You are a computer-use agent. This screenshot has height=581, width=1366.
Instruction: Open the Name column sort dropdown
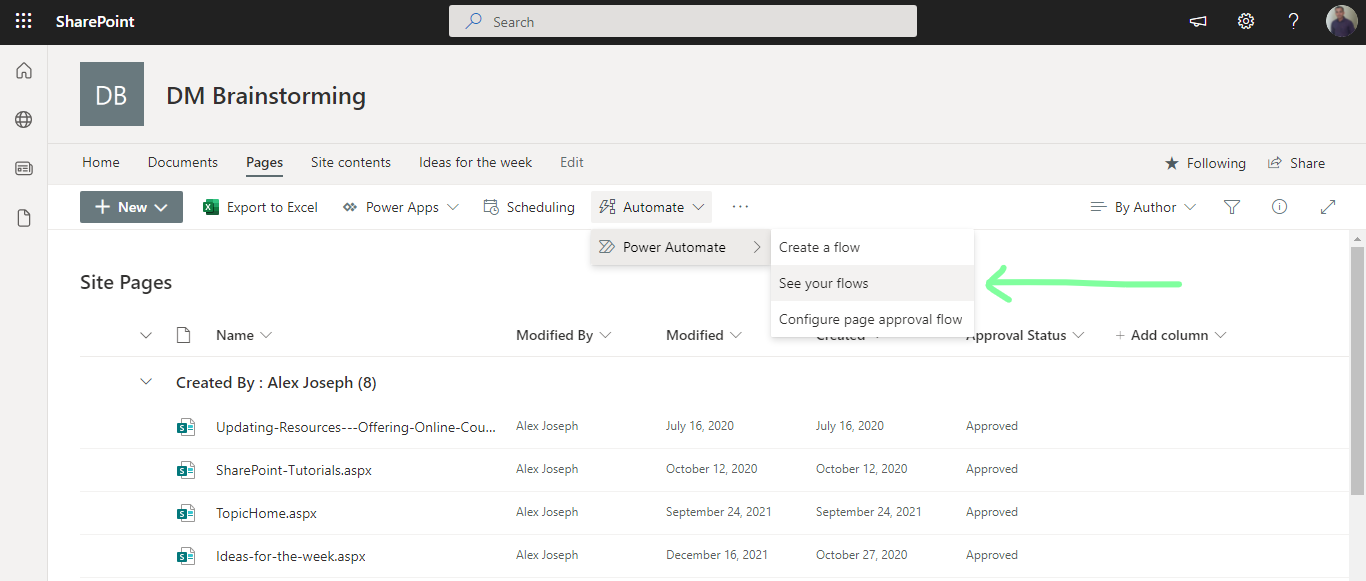click(x=266, y=335)
